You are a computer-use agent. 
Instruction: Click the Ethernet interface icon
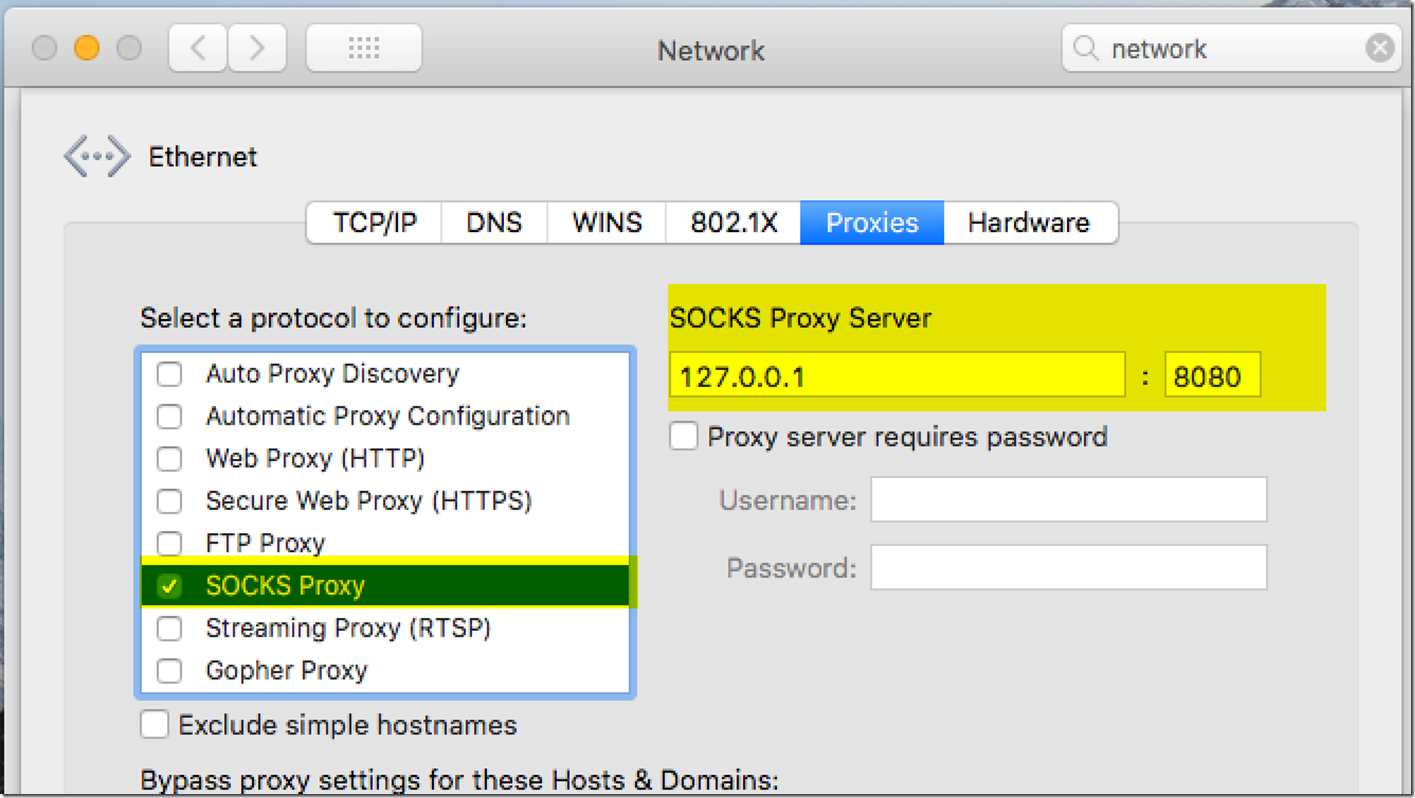click(97, 157)
